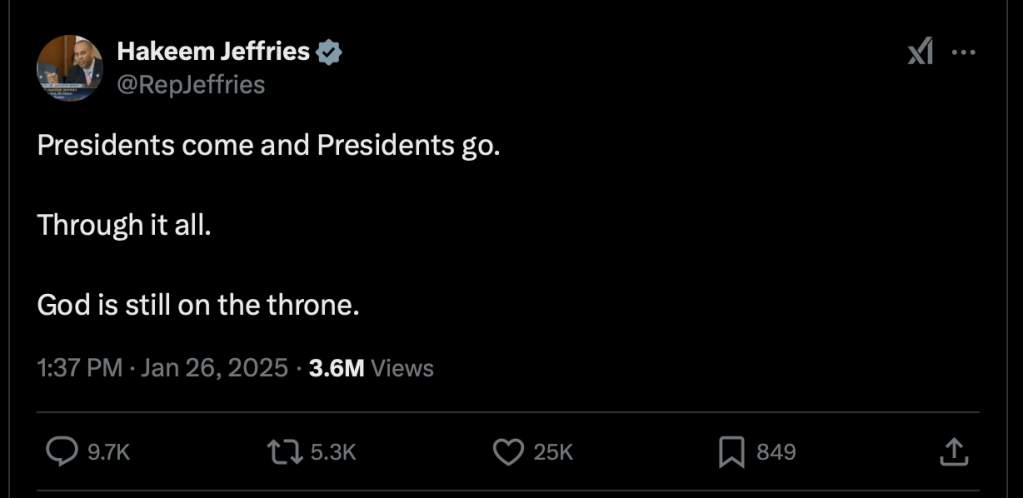Open Grok actions icon beside the tweet
Viewport: 1023px width, 498px height.
point(920,52)
